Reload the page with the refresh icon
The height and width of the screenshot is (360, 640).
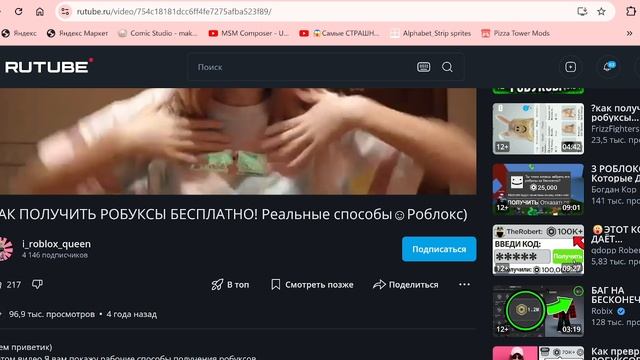[18, 11]
